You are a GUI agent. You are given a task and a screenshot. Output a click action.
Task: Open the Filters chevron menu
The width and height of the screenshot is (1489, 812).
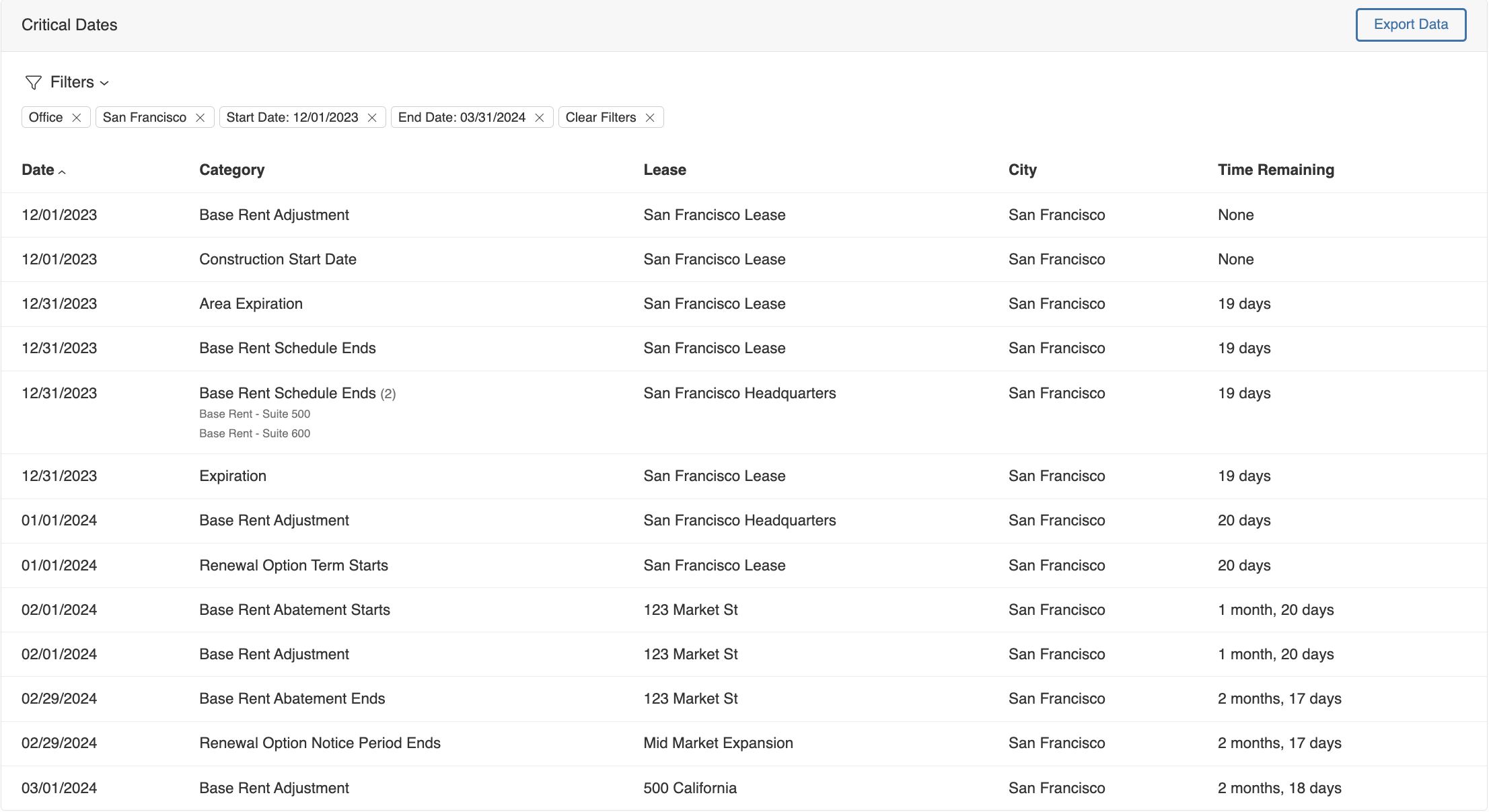(x=105, y=83)
